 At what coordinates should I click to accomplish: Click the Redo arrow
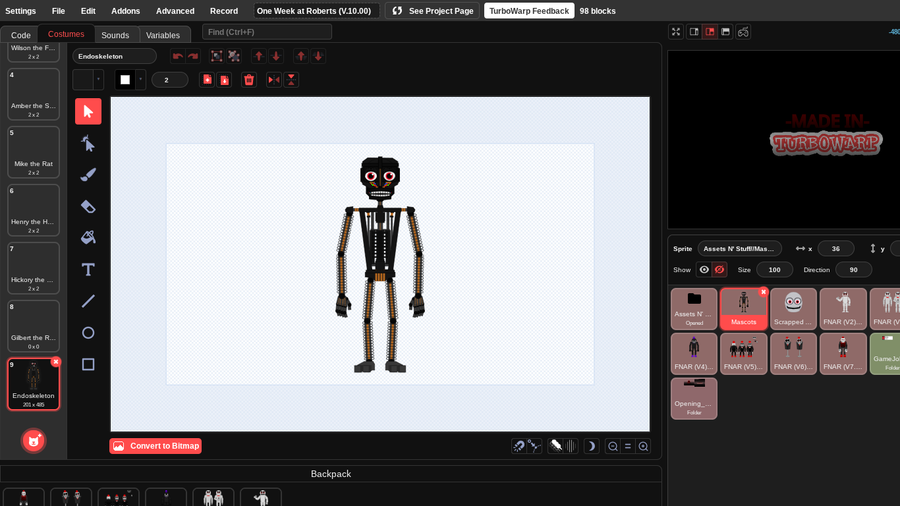tap(193, 56)
